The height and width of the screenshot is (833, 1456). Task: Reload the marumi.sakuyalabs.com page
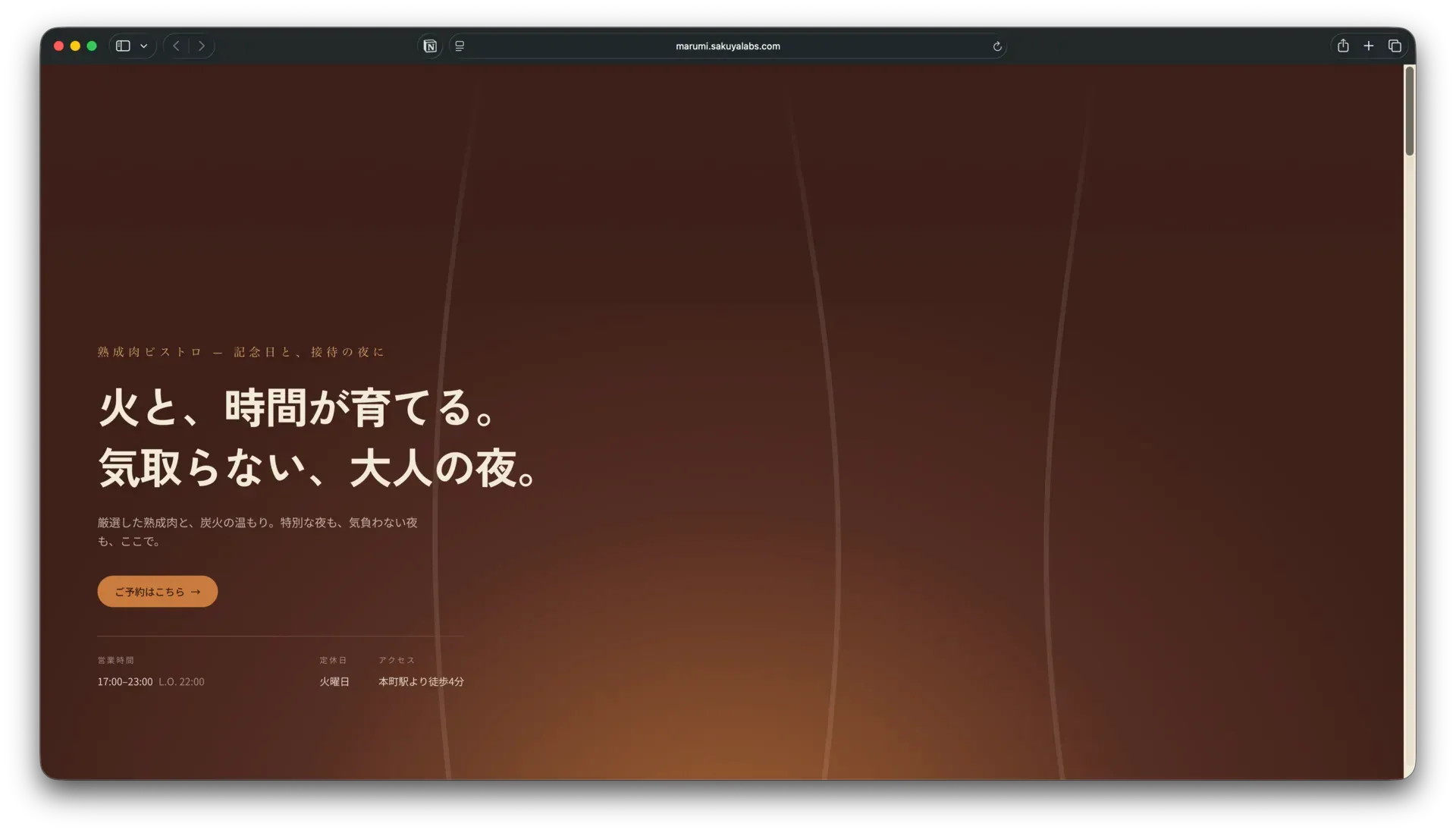997,46
